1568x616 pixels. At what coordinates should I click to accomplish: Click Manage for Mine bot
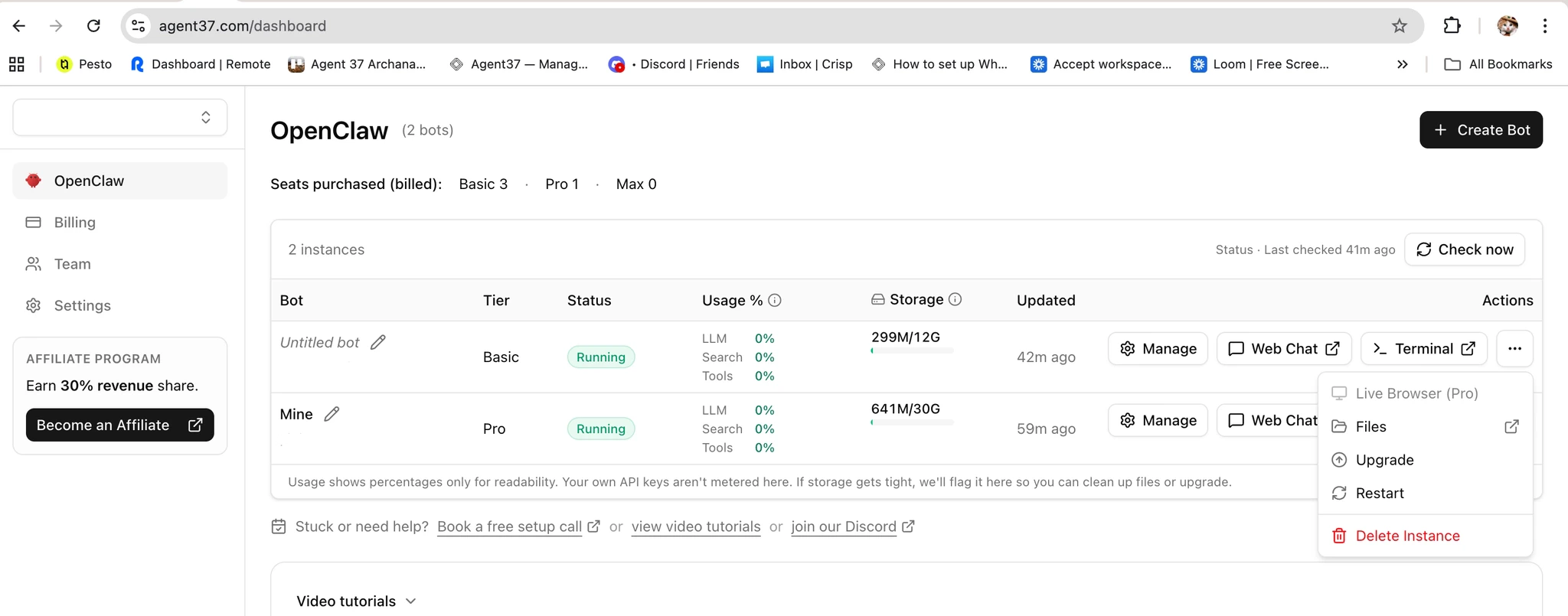[1158, 420]
